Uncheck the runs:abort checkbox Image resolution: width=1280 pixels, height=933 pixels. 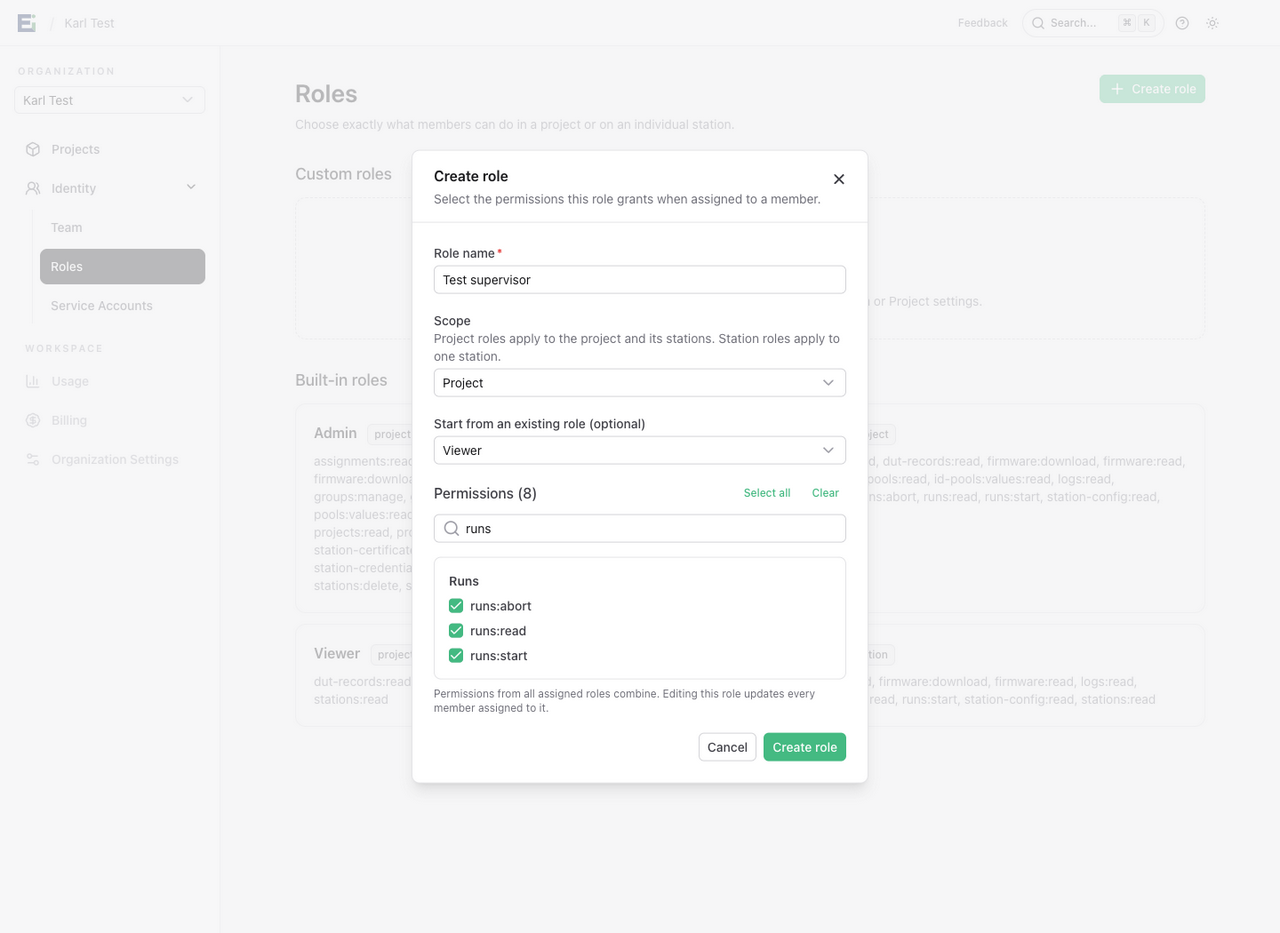click(x=456, y=606)
